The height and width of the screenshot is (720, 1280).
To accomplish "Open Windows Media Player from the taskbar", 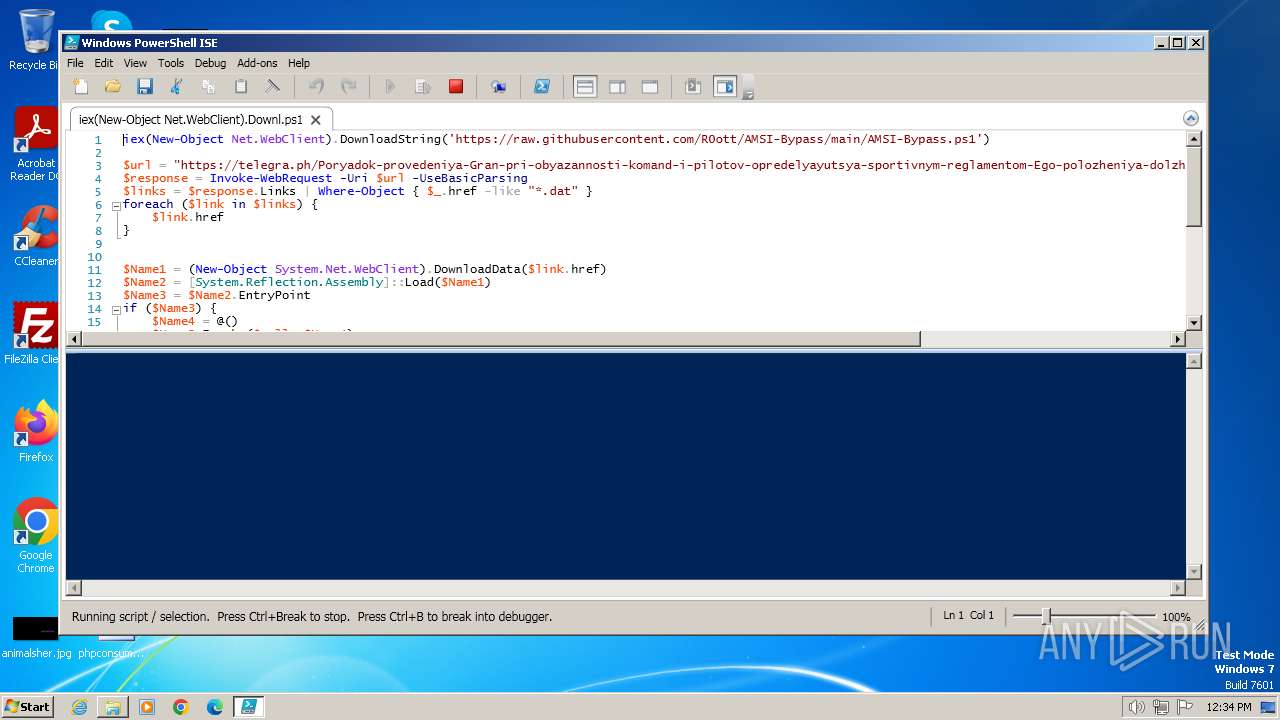I will (147, 707).
